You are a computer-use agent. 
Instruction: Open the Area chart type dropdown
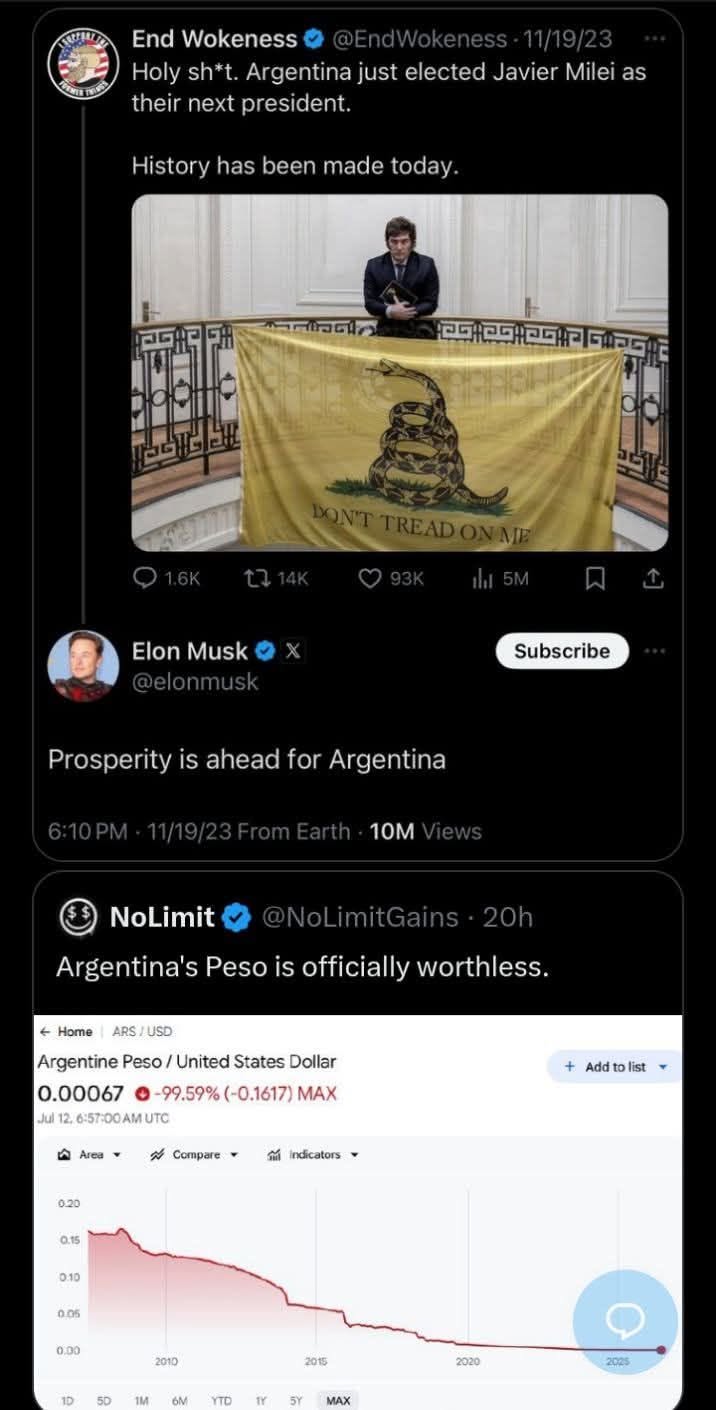coord(90,1154)
